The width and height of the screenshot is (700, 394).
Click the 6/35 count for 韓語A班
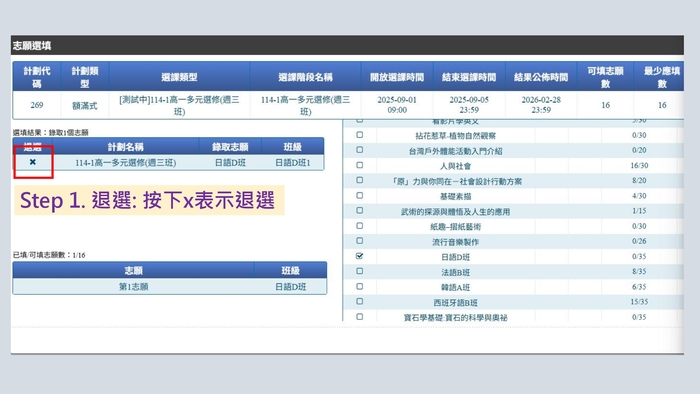click(x=639, y=287)
